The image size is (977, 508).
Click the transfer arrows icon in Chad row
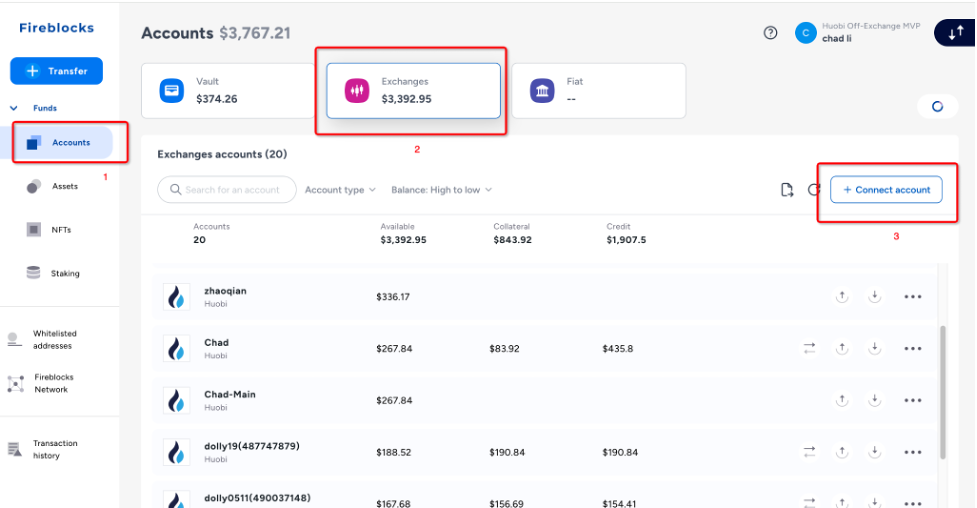(x=809, y=348)
